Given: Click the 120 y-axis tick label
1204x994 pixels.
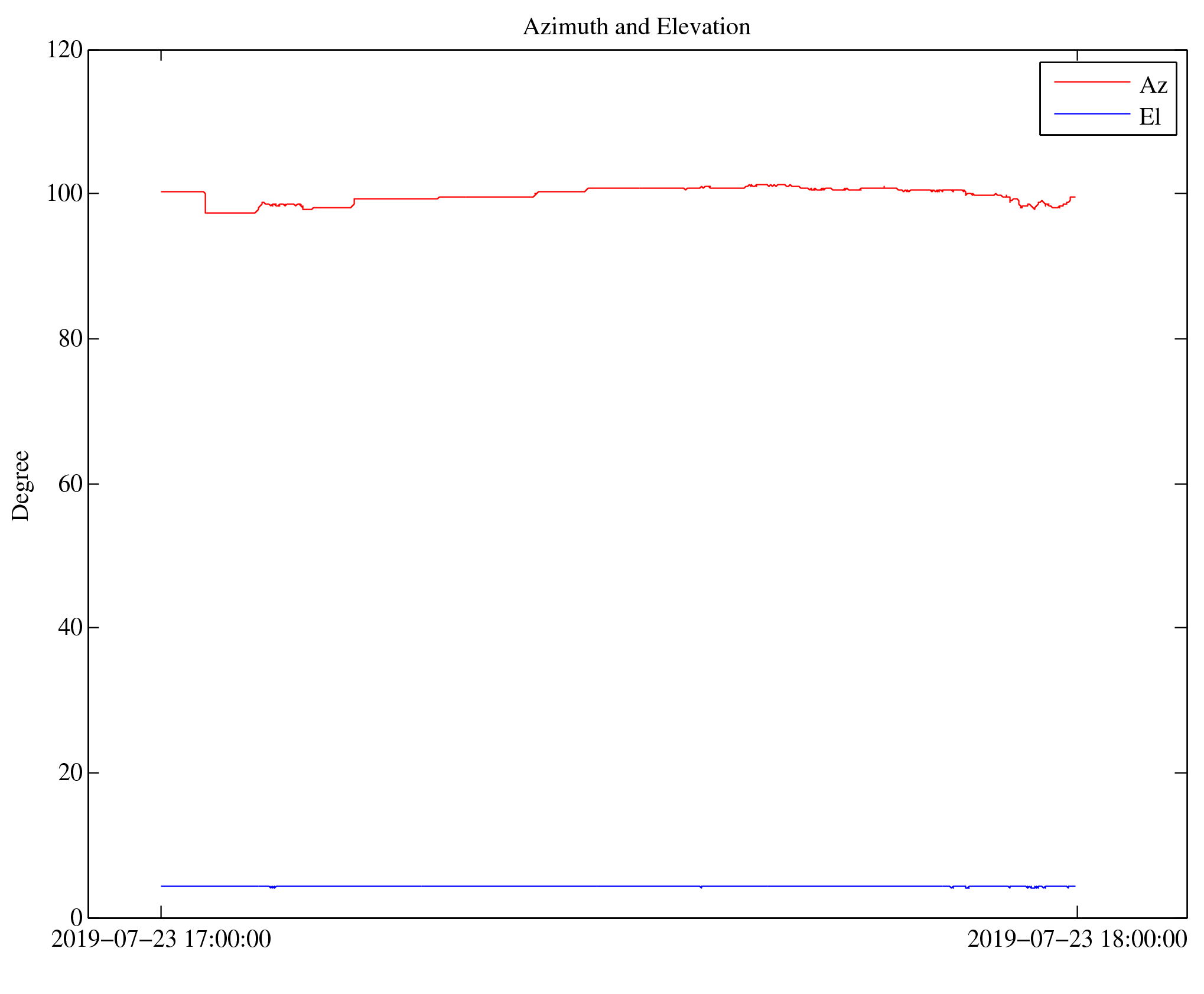Looking at the screenshot, I should 64,50.
